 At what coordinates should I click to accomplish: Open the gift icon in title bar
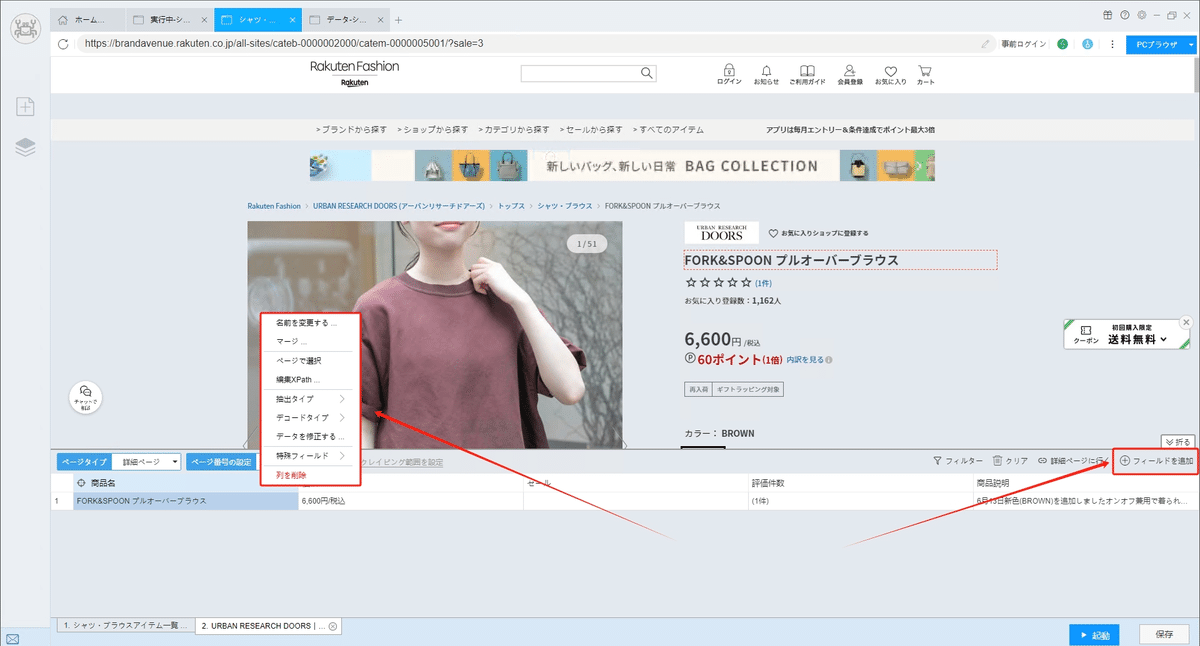tap(1108, 15)
